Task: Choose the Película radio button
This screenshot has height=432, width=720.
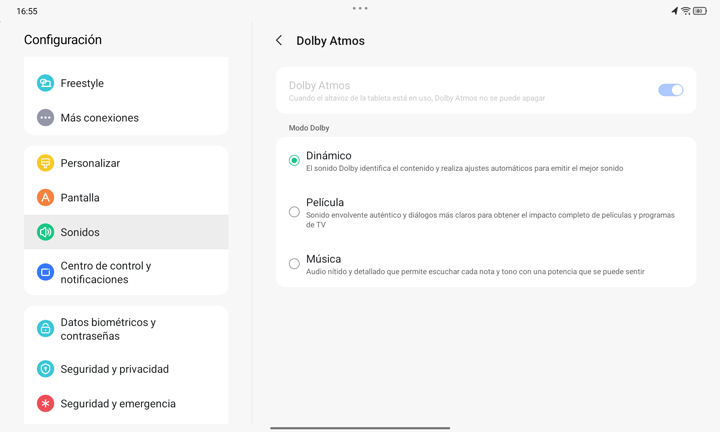Action: (x=294, y=212)
